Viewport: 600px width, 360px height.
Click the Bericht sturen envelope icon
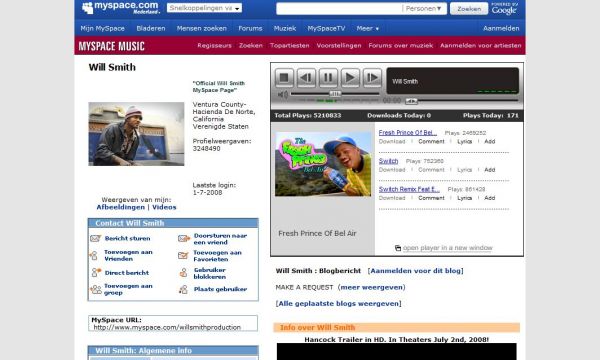(95, 239)
